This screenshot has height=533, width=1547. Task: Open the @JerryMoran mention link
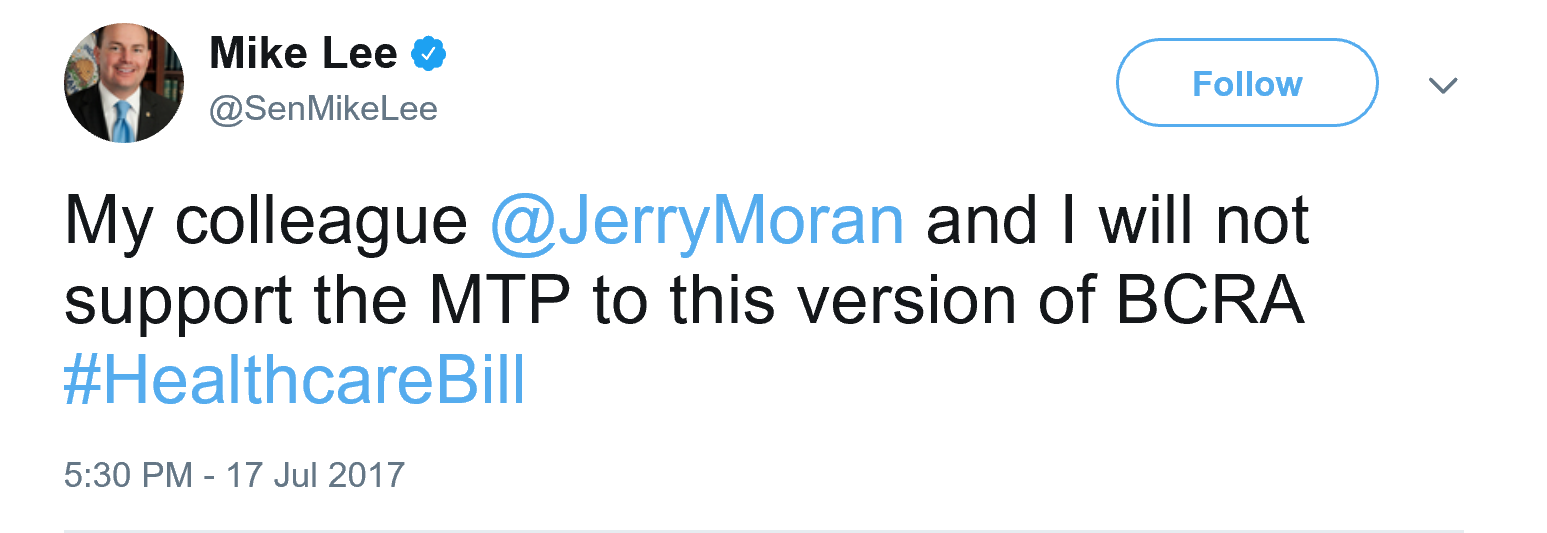[x=698, y=222]
